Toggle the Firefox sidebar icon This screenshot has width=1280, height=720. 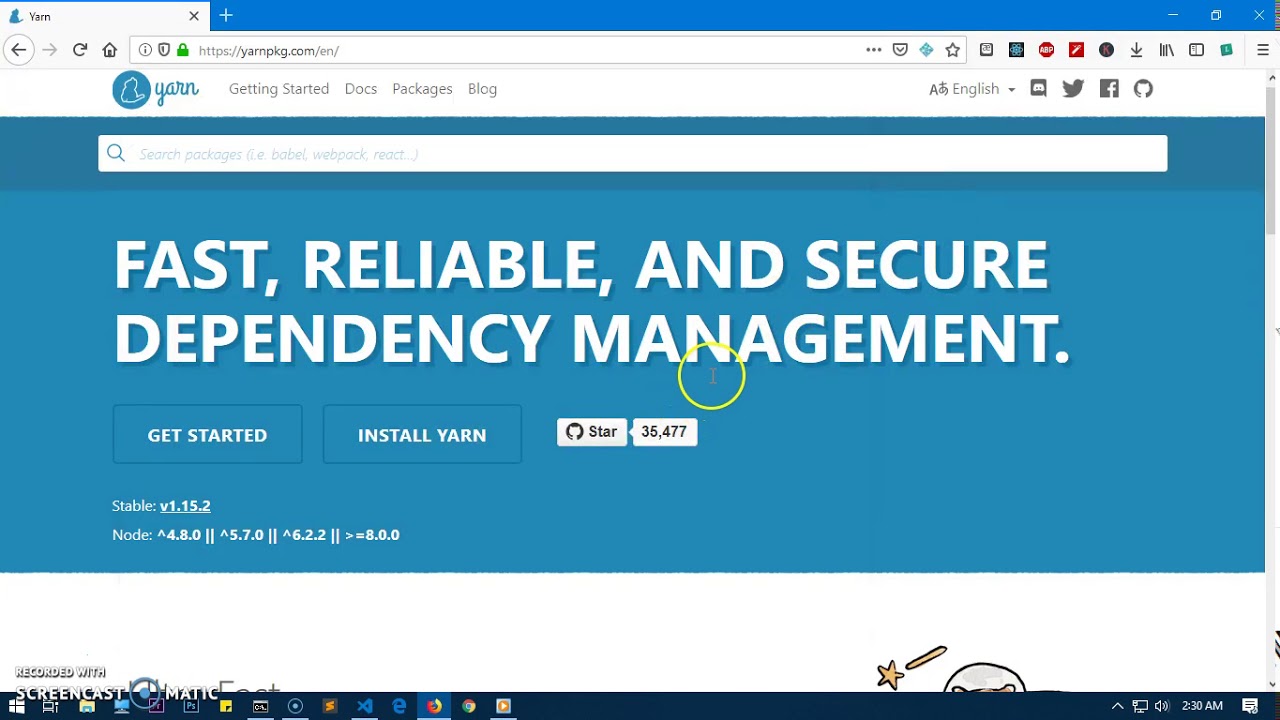pos(1196,50)
